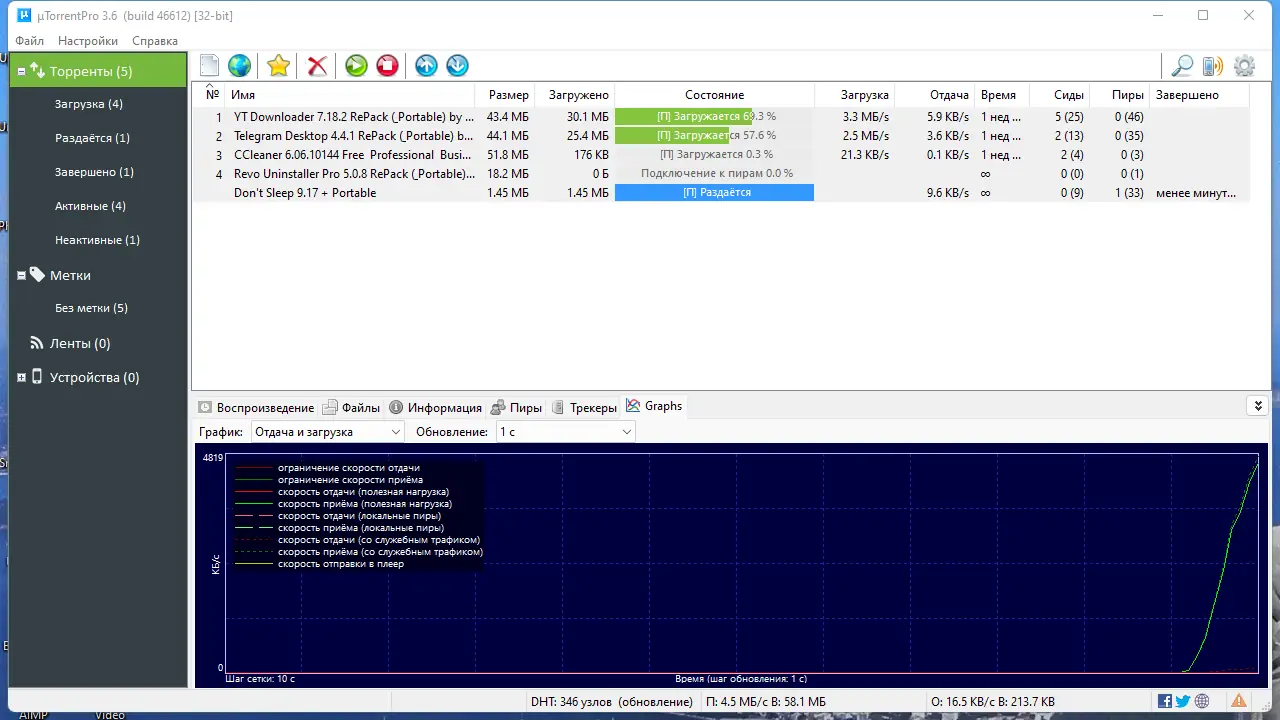Select Неактивные (1) category
Screen dimensions: 1280x720
[97, 240]
